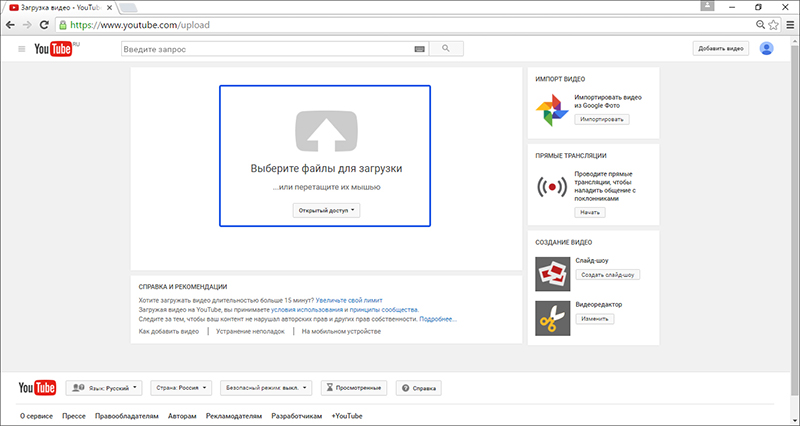Click the YouTube logo in the header

(56, 49)
